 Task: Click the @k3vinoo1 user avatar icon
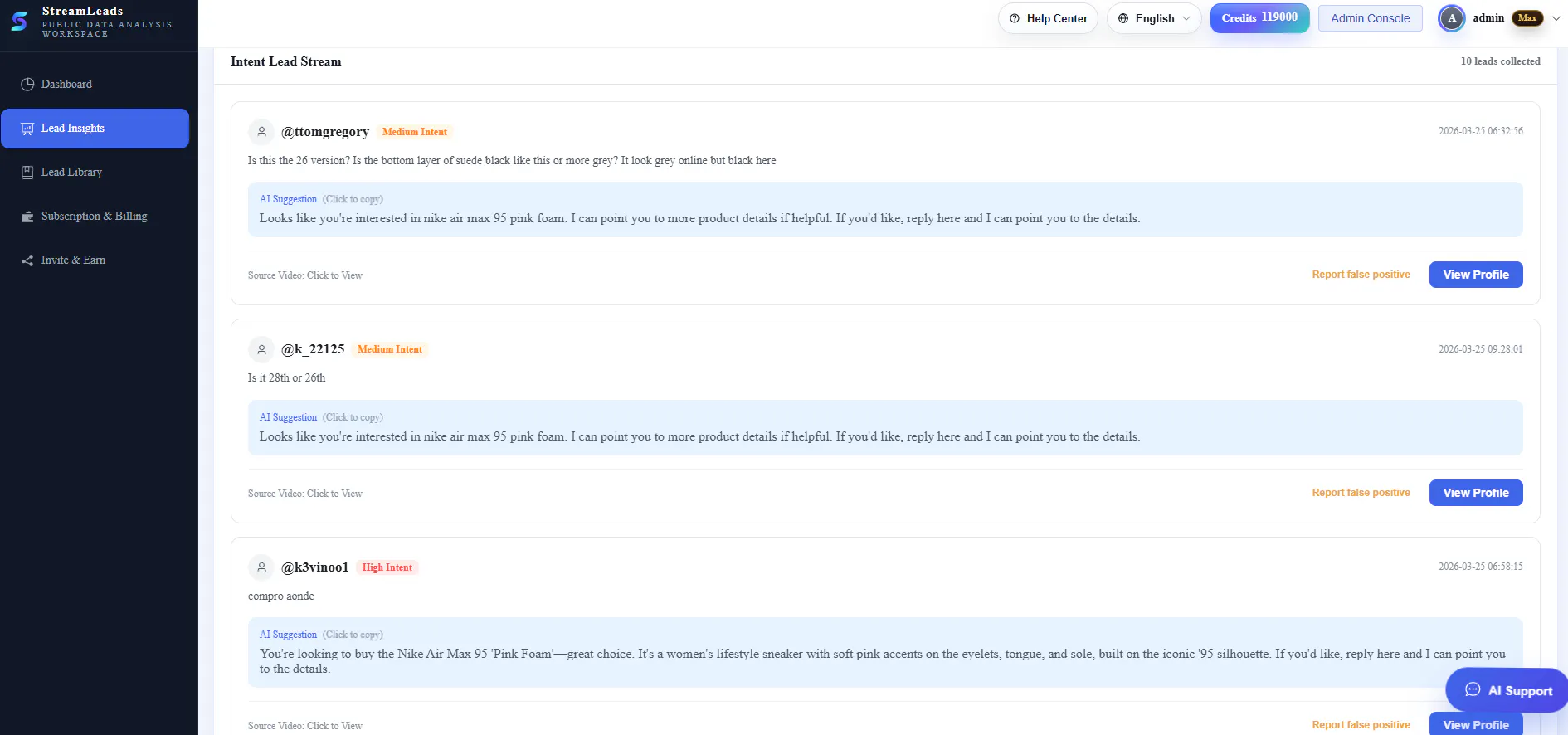tap(261, 567)
